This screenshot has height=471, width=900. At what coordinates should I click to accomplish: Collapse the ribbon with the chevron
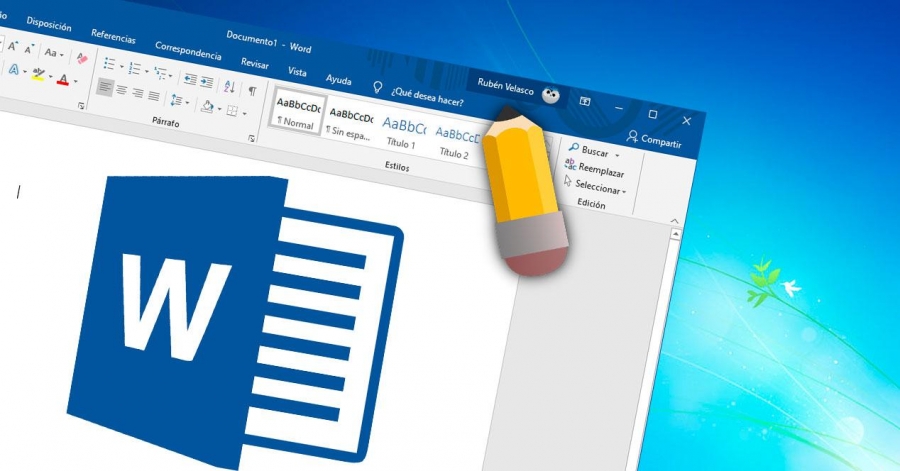[674, 221]
